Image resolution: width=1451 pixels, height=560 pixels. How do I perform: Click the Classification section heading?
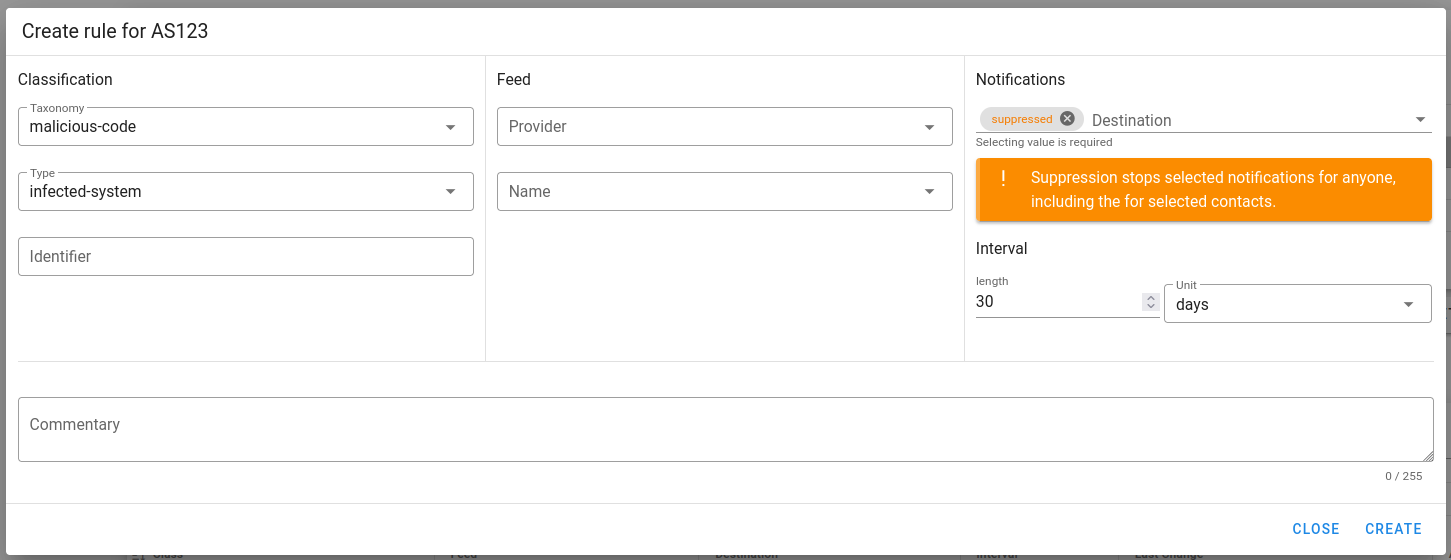65,80
